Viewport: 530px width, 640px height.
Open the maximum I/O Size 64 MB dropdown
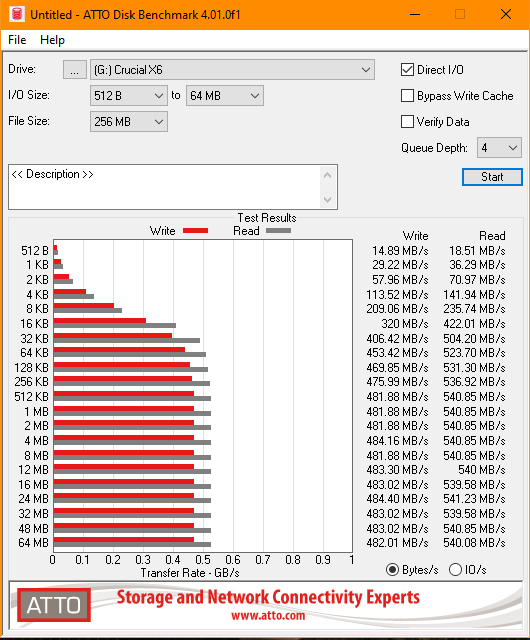[x=225, y=96]
